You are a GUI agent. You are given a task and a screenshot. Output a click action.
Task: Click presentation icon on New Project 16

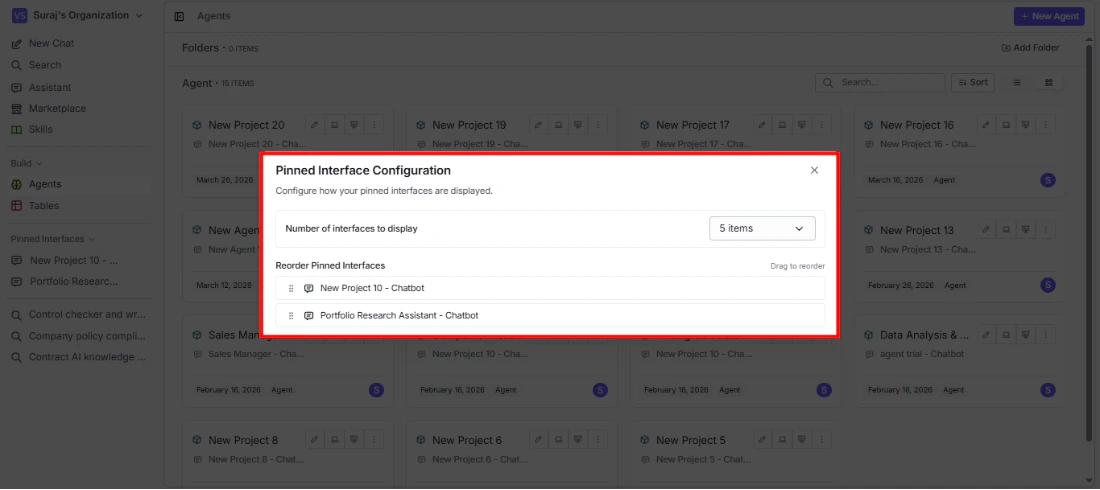(1026, 125)
